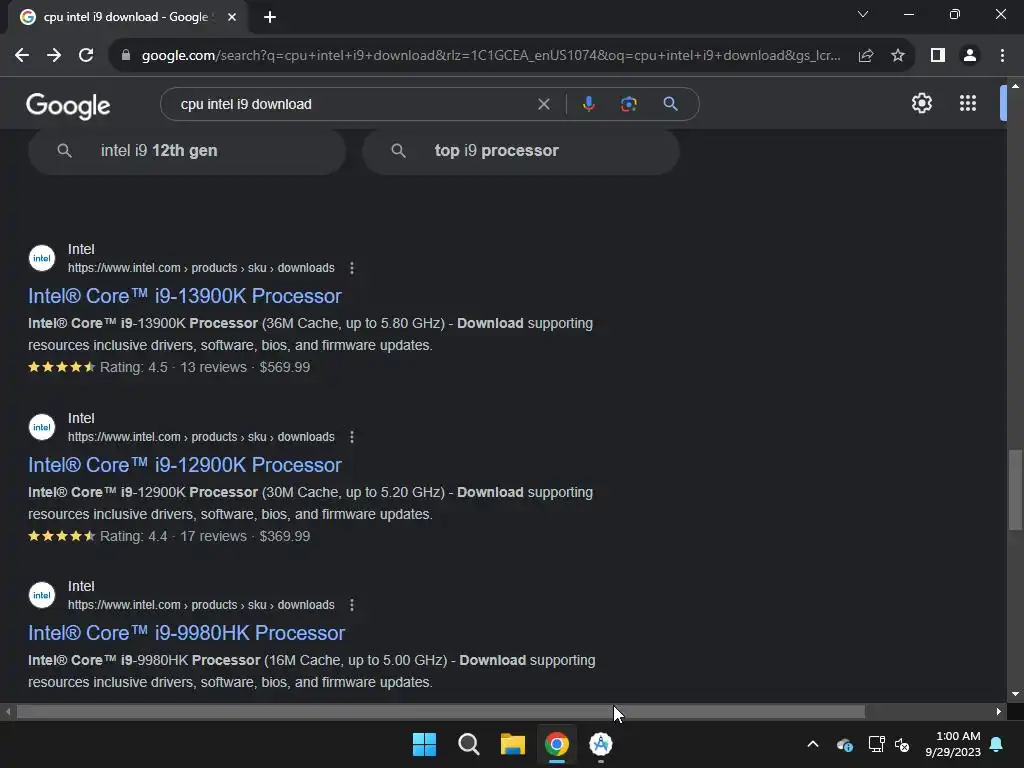This screenshot has height=768, width=1024.
Task: Click the URL breadcrumb of i9-12900K result
Action: (201, 437)
